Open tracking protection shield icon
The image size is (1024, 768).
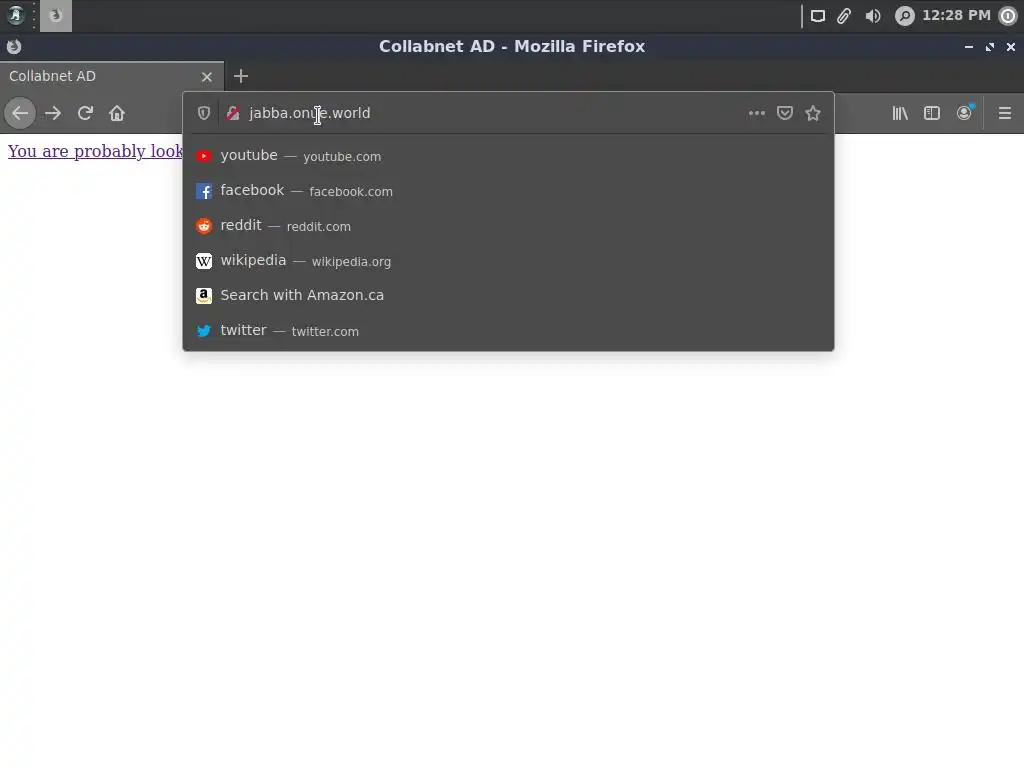tap(204, 113)
